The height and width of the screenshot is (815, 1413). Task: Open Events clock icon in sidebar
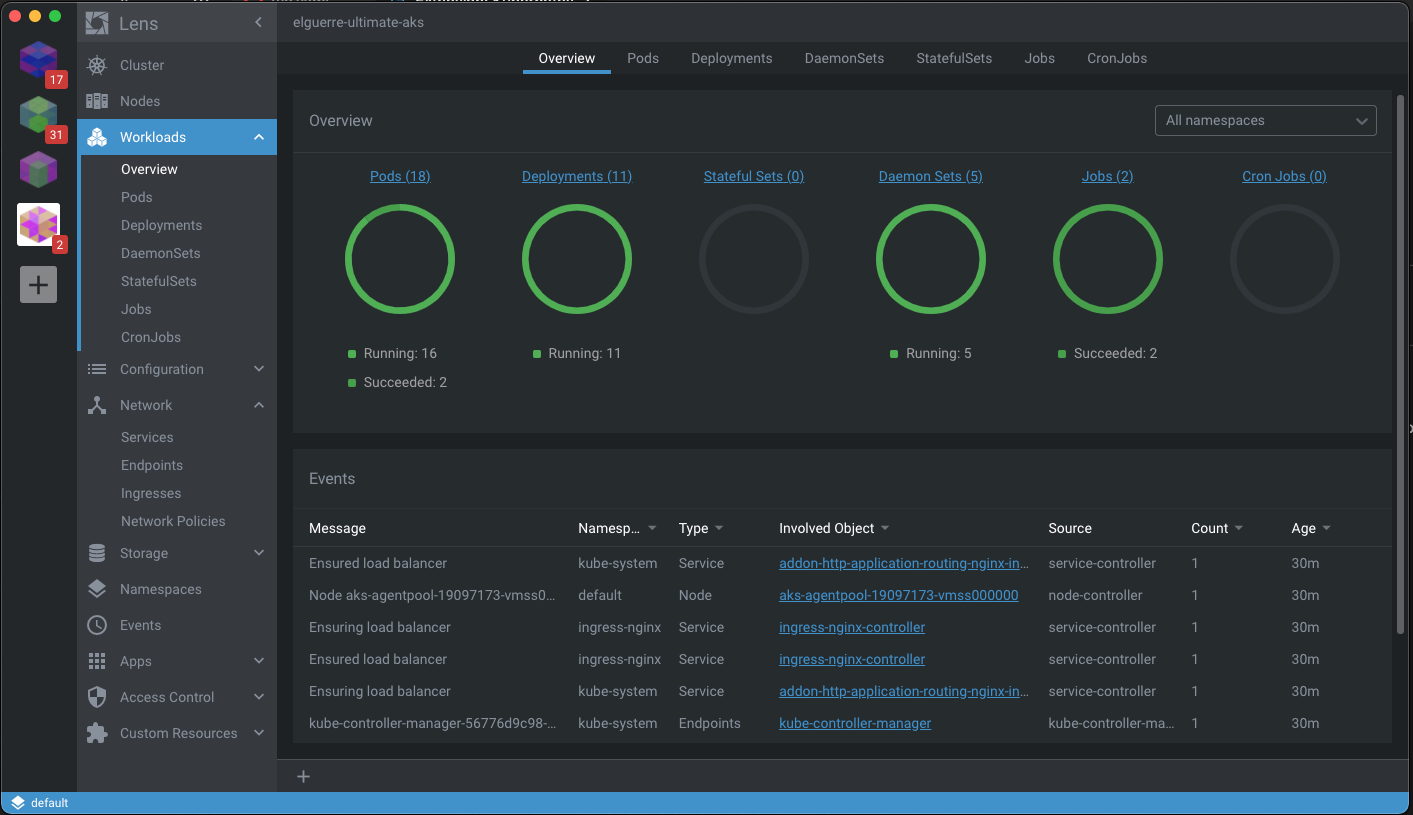[97, 625]
